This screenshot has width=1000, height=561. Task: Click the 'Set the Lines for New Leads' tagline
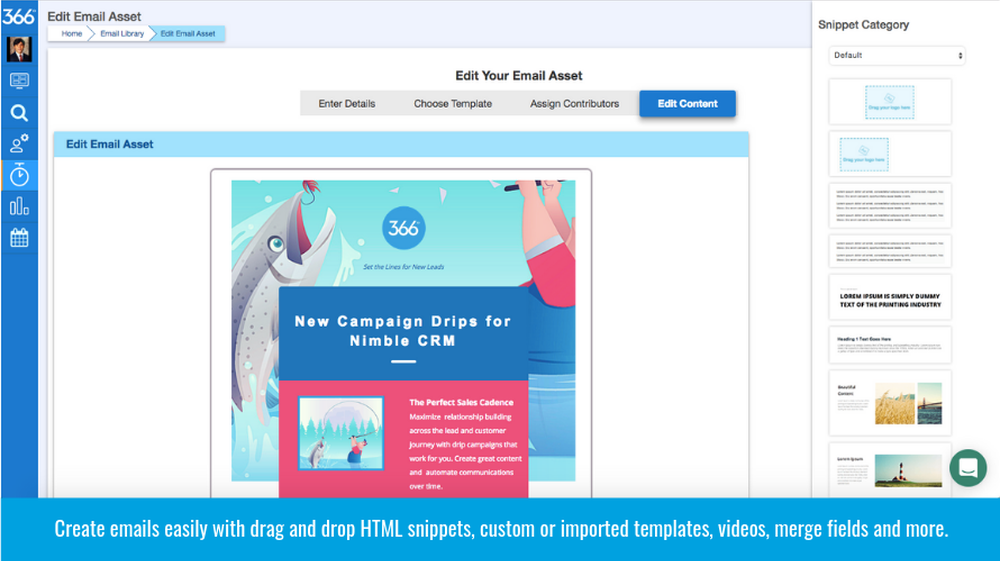[404, 267]
